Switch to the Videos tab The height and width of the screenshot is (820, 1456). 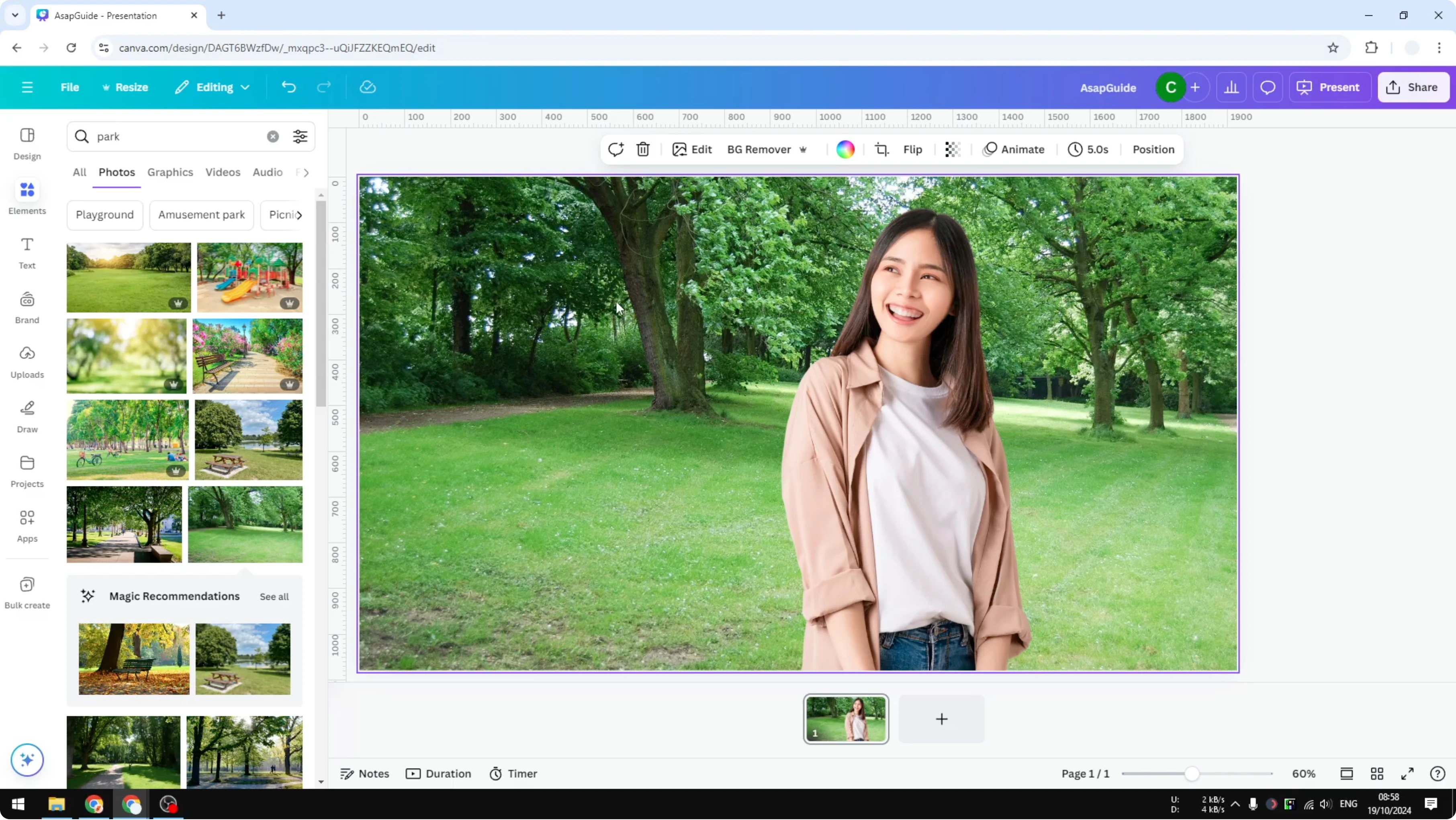[223, 172]
